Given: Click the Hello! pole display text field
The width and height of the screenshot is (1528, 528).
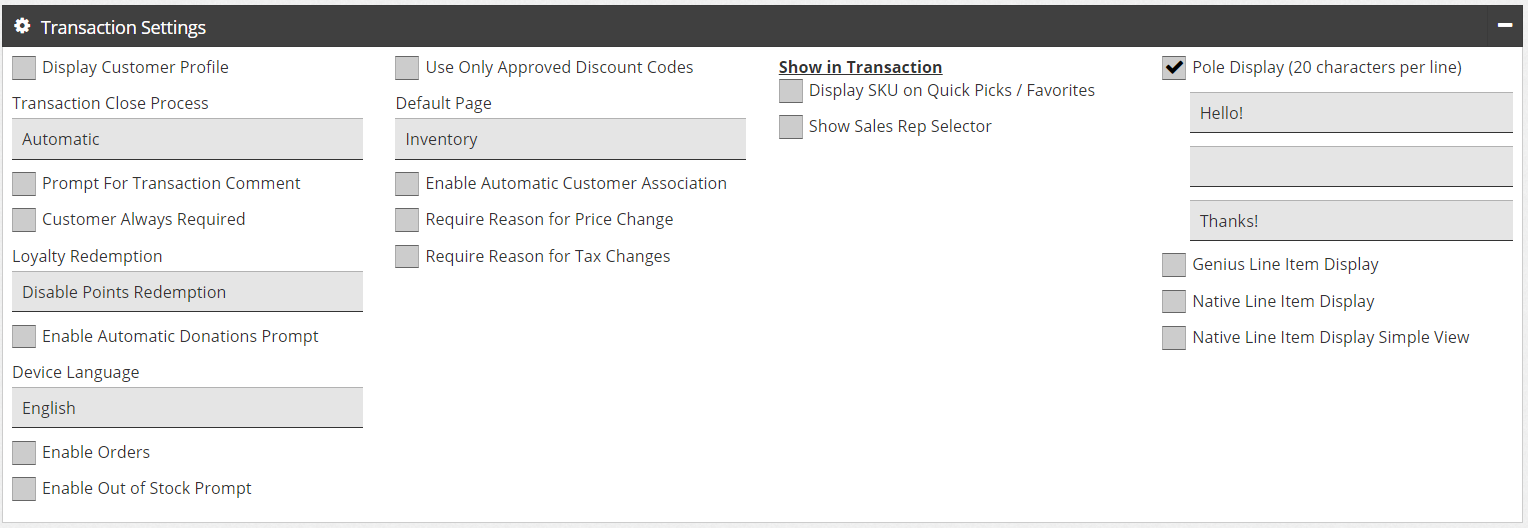Looking at the screenshot, I should coord(1351,113).
